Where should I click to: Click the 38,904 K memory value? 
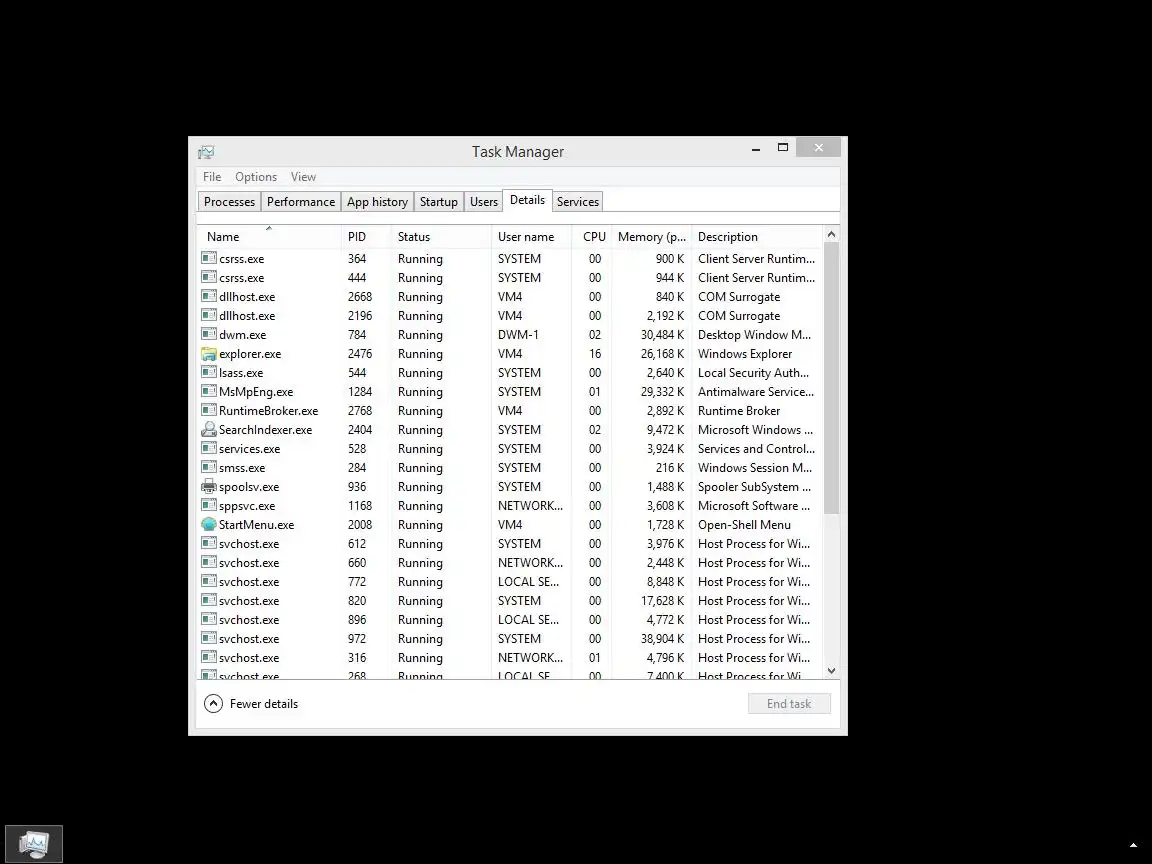click(662, 639)
